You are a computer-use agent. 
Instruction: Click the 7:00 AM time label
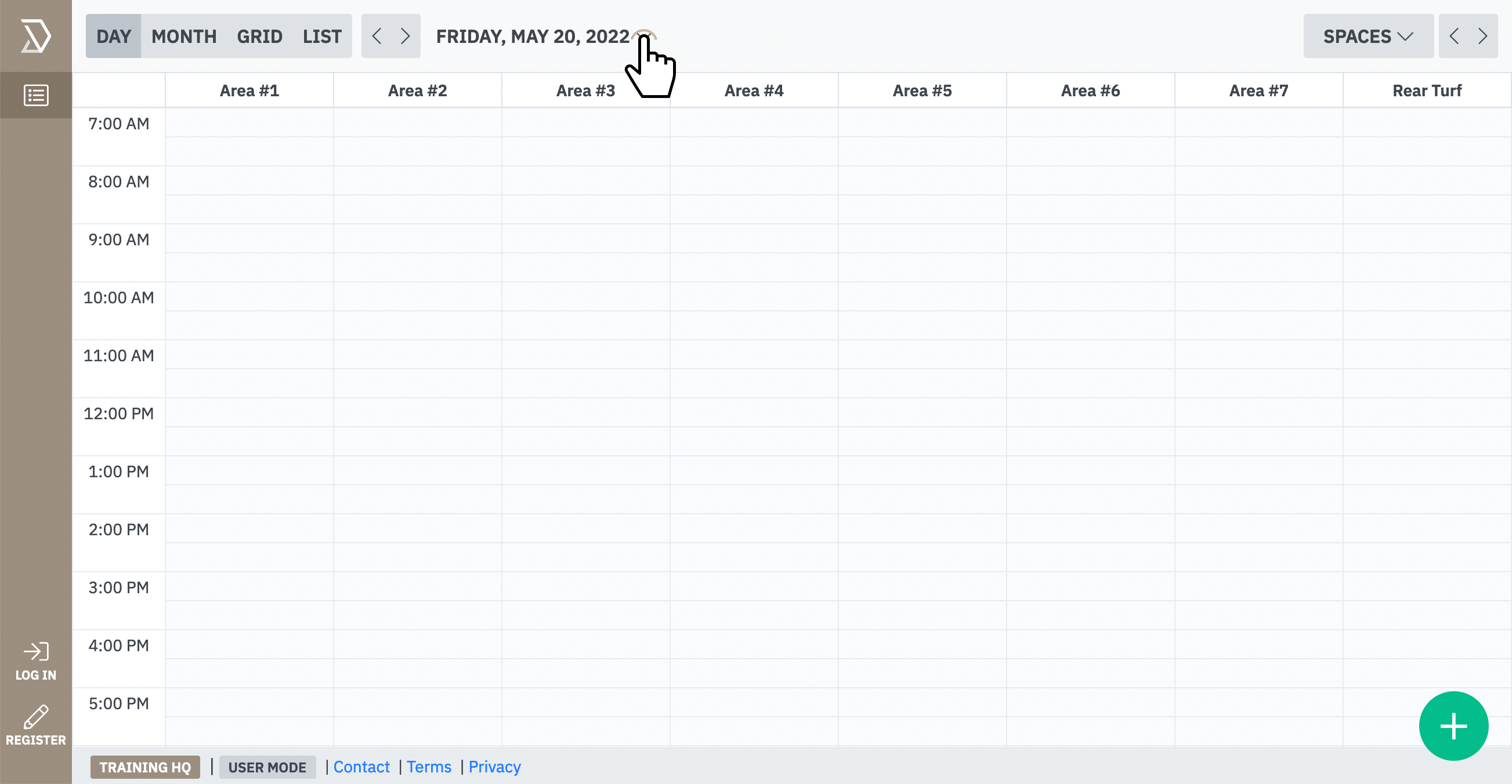(118, 124)
